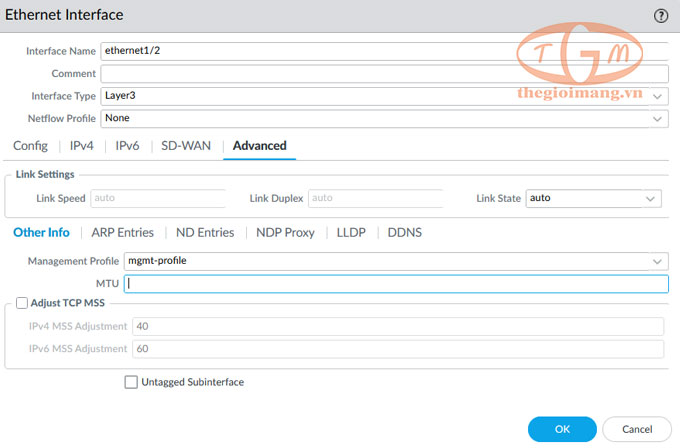680x448 pixels.
Task: Dismiss dialog with the Cancel button
Action: pyautogui.click(x=637, y=429)
